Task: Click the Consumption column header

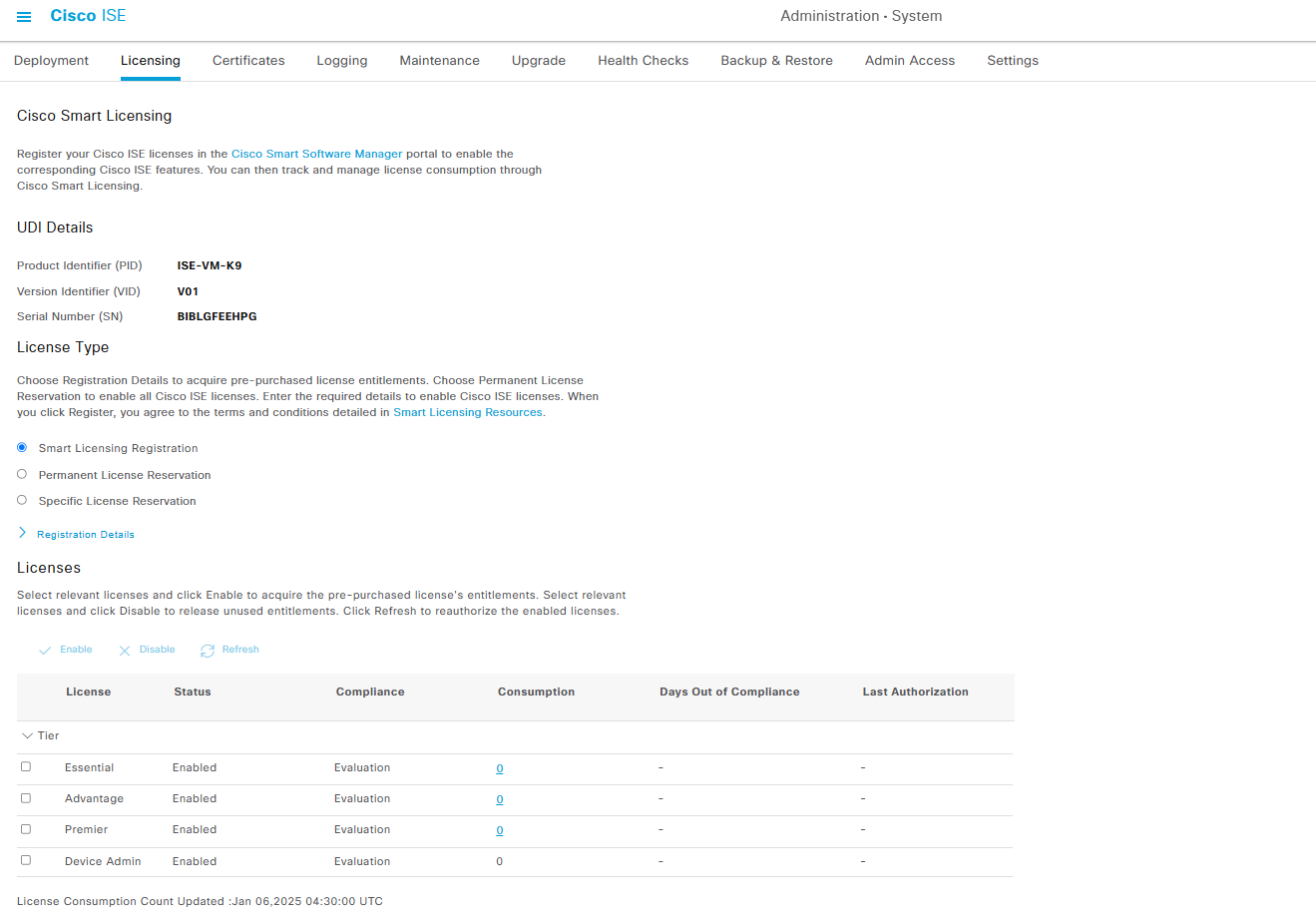Action: point(537,692)
